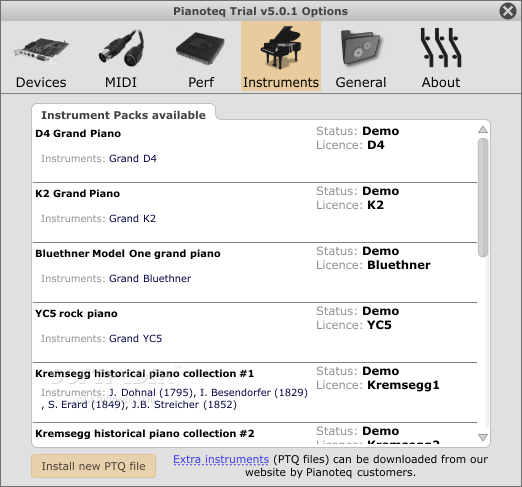Click the instrument list scrollbar thumb
Image resolution: width=522 pixels, height=487 pixels.
click(x=483, y=197)
